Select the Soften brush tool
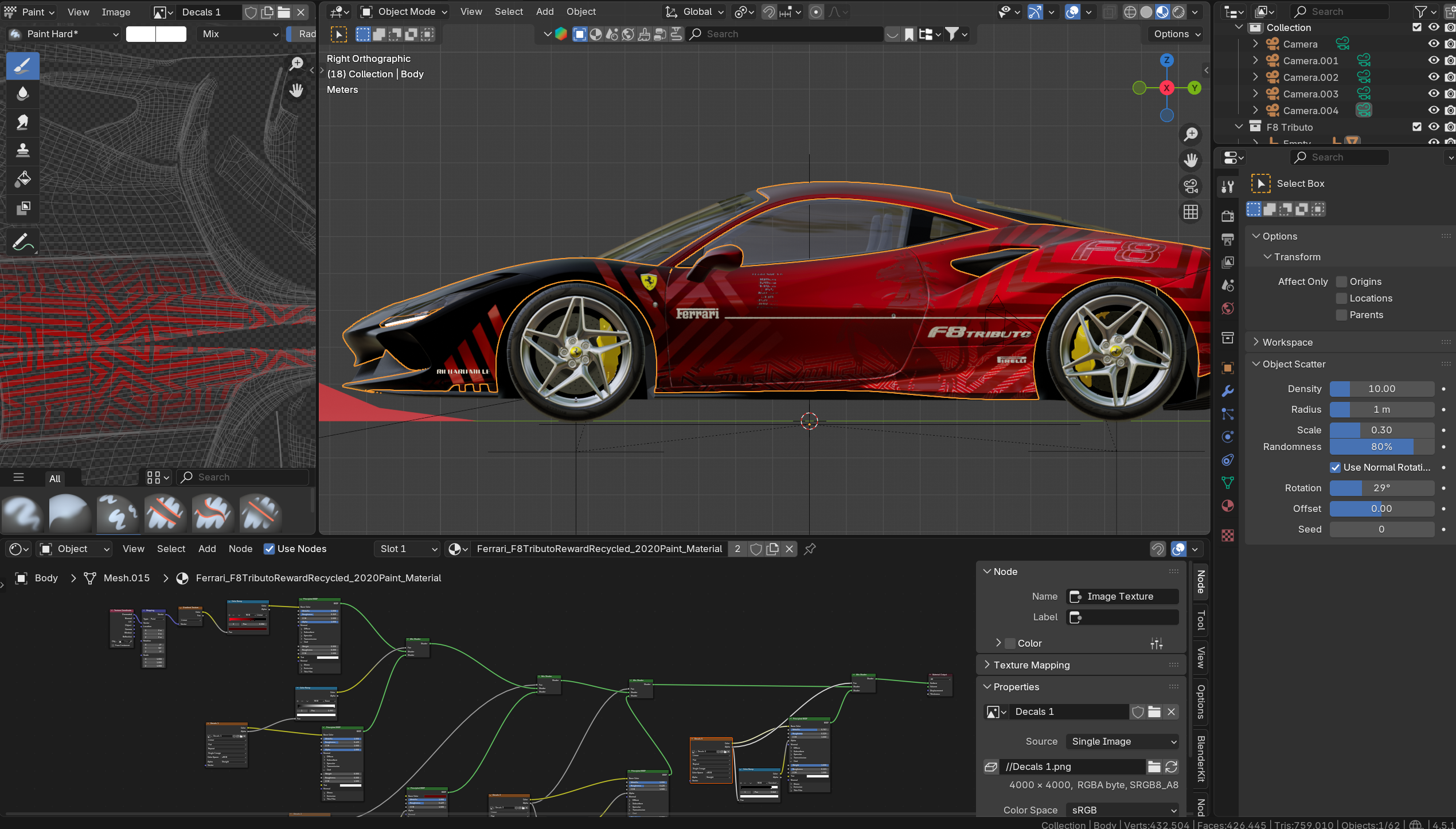The height and width of the screenshot is (829, 1456). click(23, 93)
